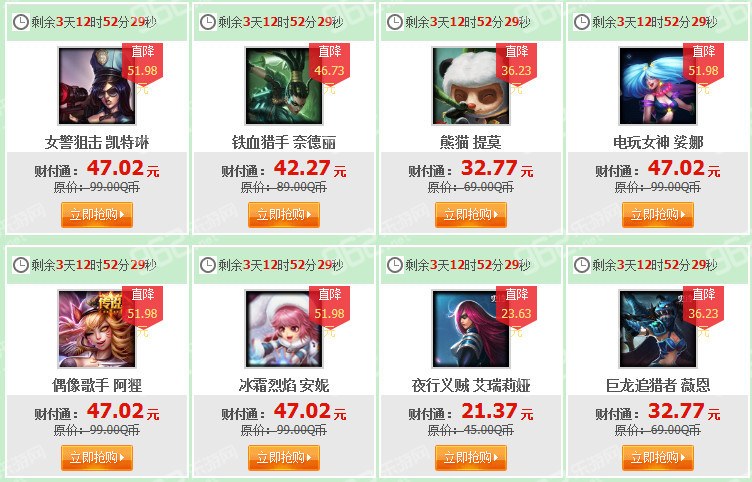The height and width of the screenshot is (482, 752).
Task: Click 立即抢购 under 夜行义贼 艾瑞莉娅
Action: pos(471,458)
